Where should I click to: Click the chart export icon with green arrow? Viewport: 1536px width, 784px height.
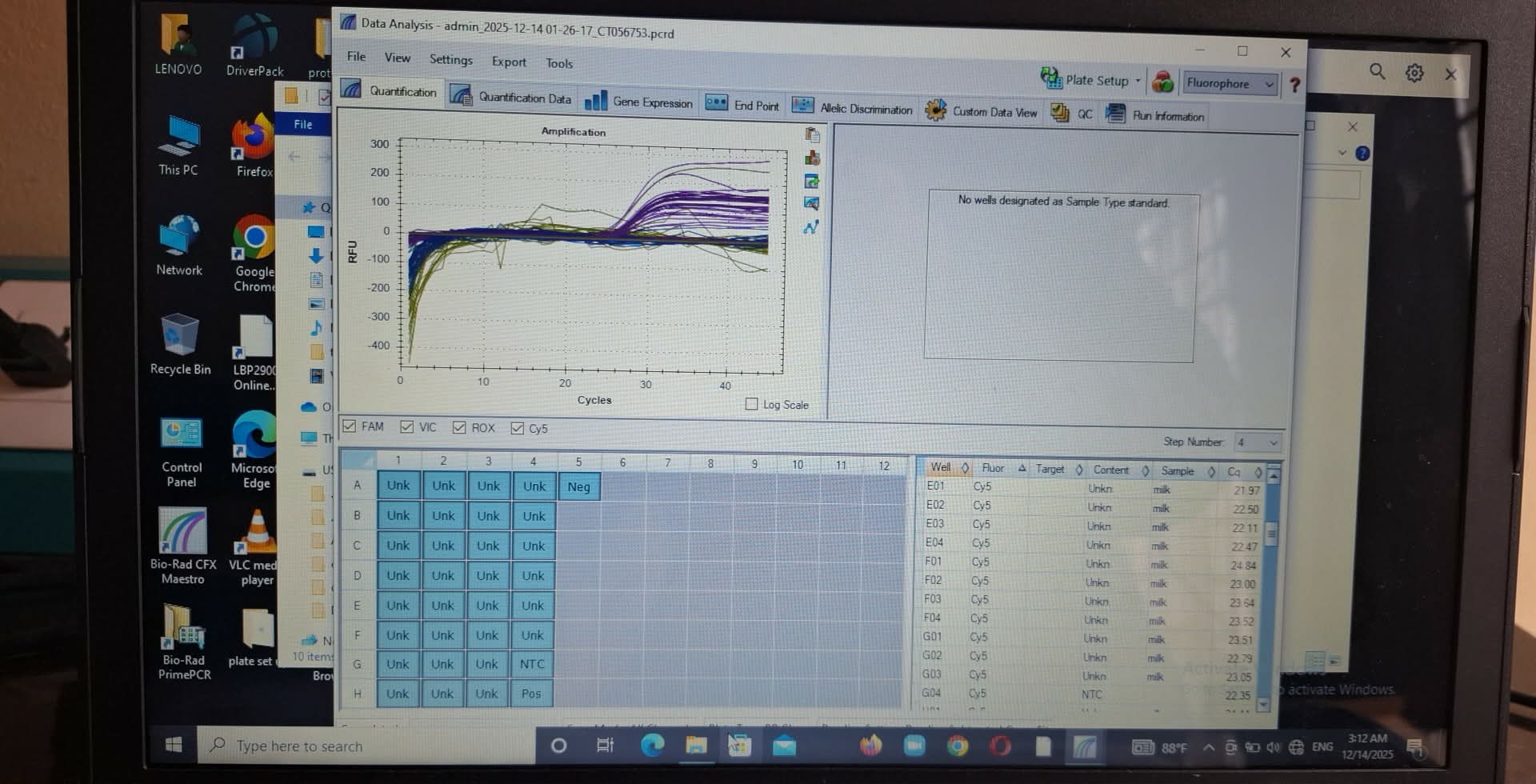pyautogui.click(x=812, y=181)
